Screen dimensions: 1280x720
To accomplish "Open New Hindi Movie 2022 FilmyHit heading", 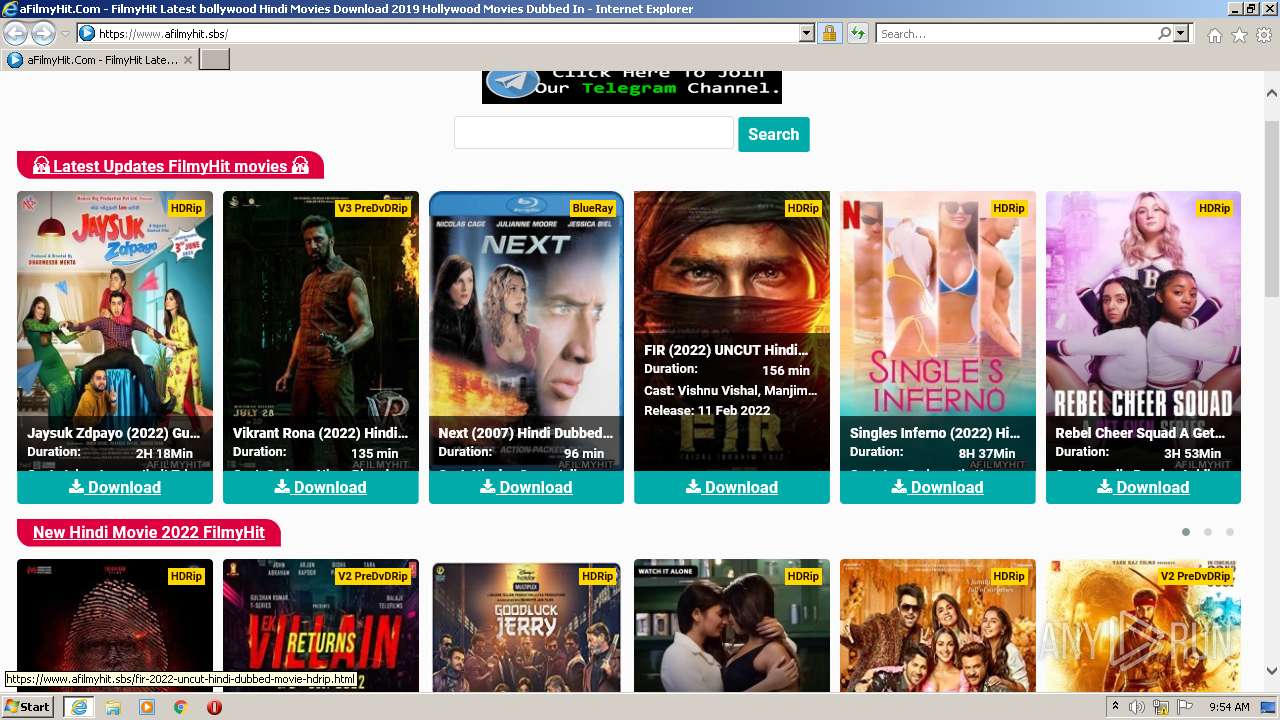I will coord(148,532).
